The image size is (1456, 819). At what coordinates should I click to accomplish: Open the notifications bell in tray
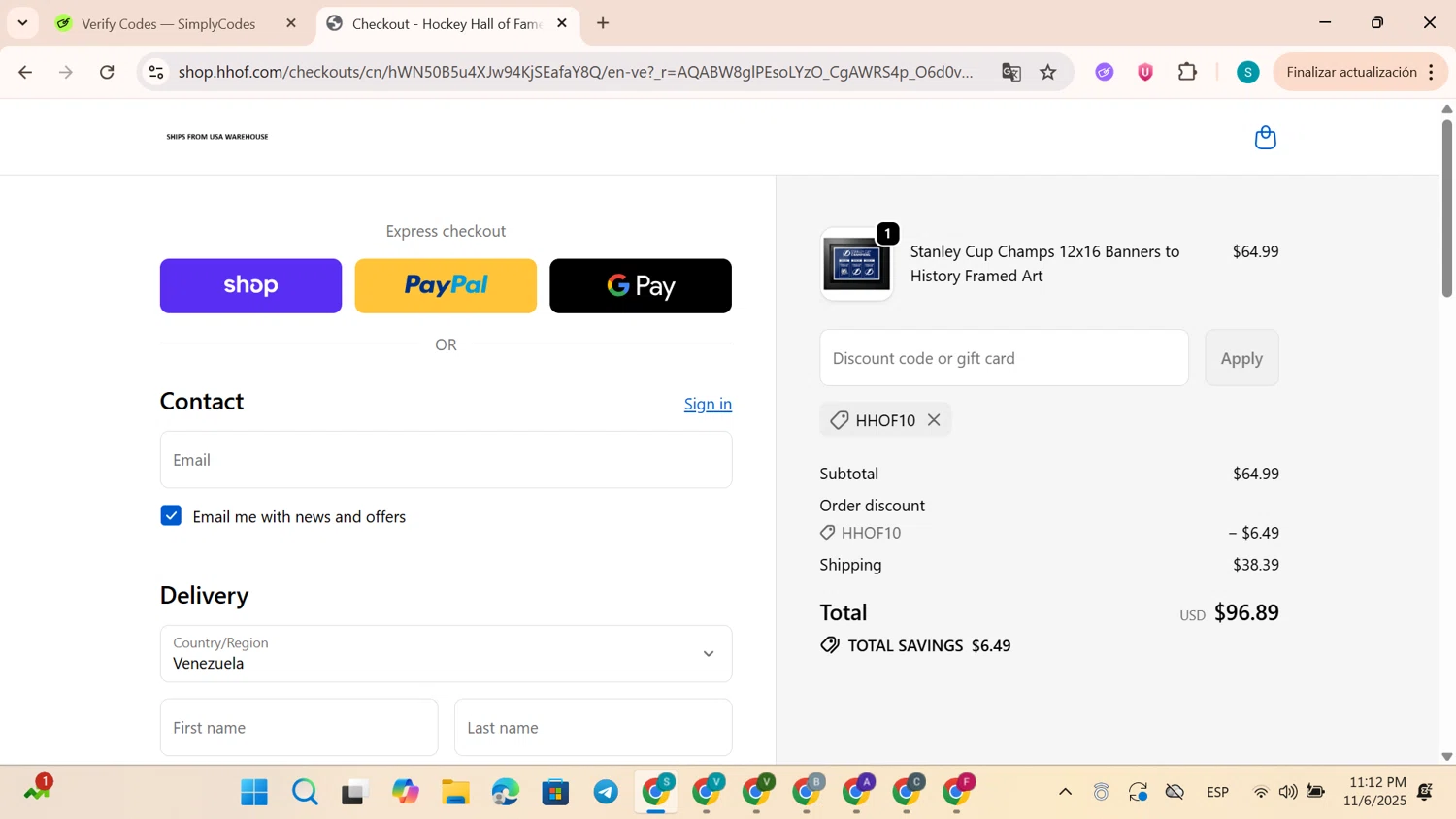(x=1425, y=792)
